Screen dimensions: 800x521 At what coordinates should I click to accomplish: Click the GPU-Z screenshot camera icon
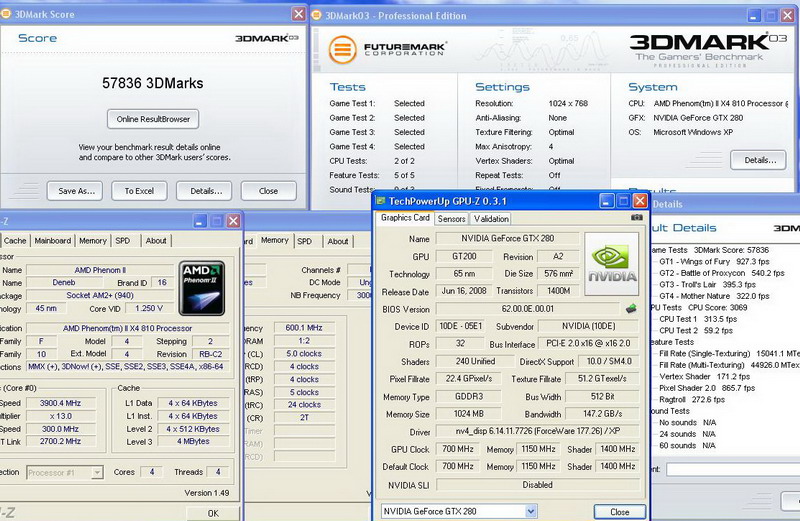pos(637,217)
